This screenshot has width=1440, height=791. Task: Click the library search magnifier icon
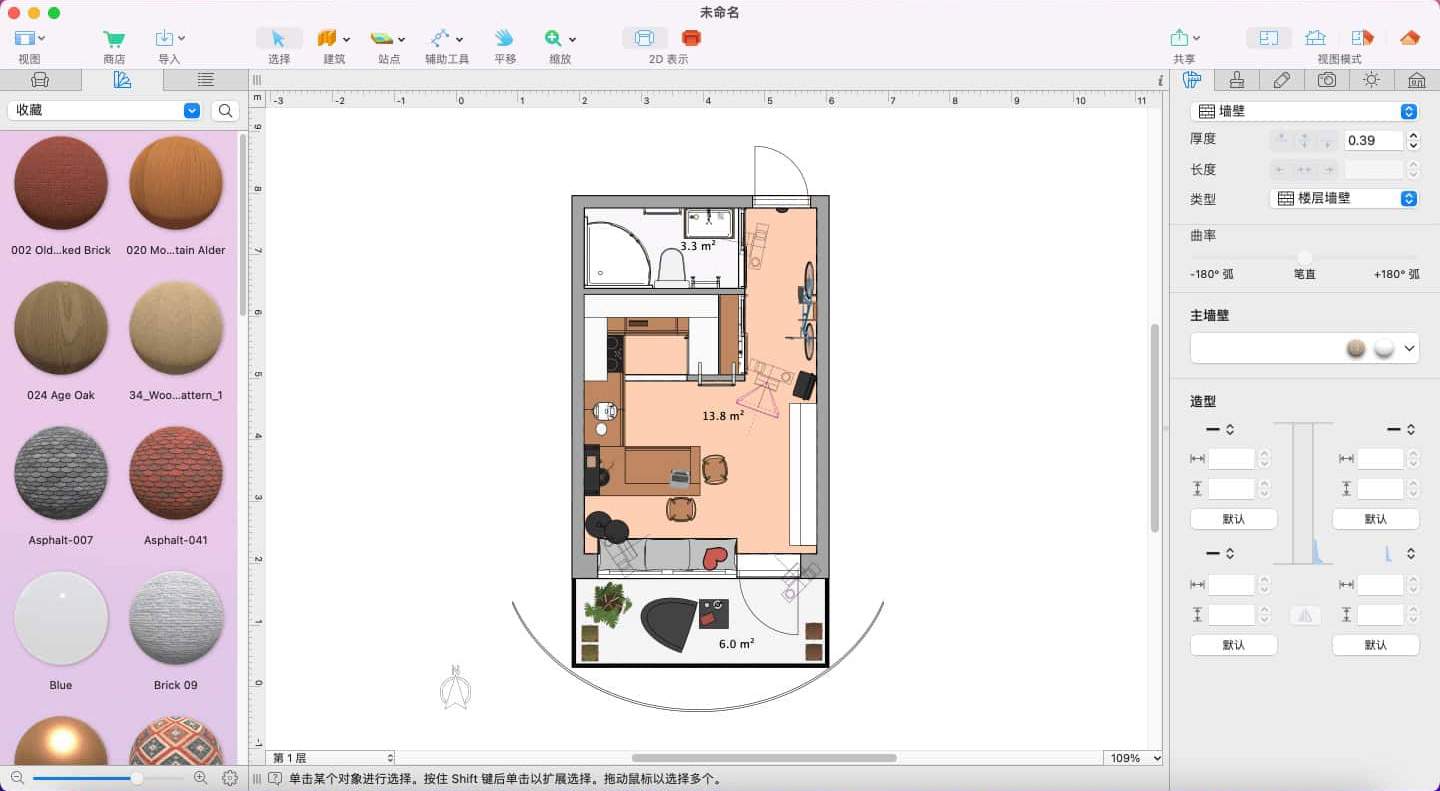[225, 111]
